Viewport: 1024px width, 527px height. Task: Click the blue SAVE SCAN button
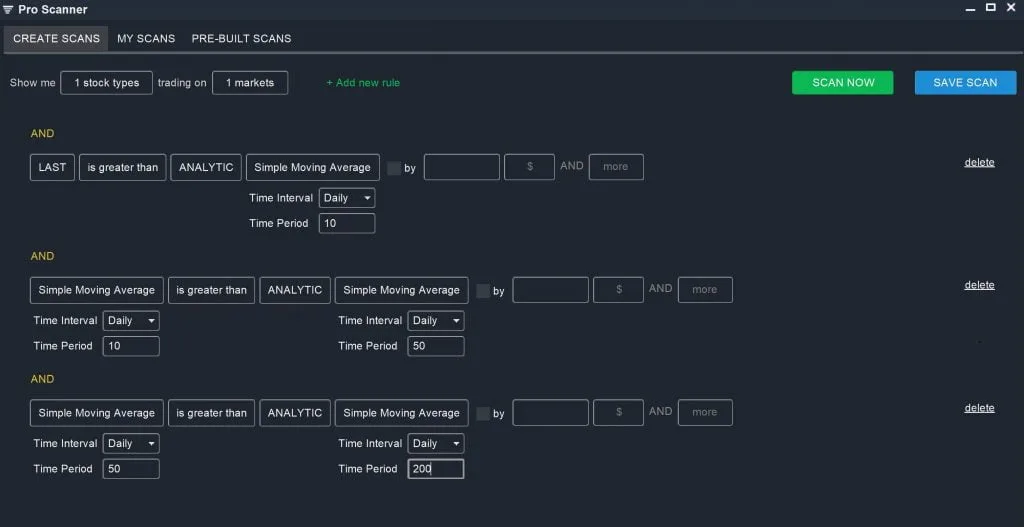click(965, 83)
